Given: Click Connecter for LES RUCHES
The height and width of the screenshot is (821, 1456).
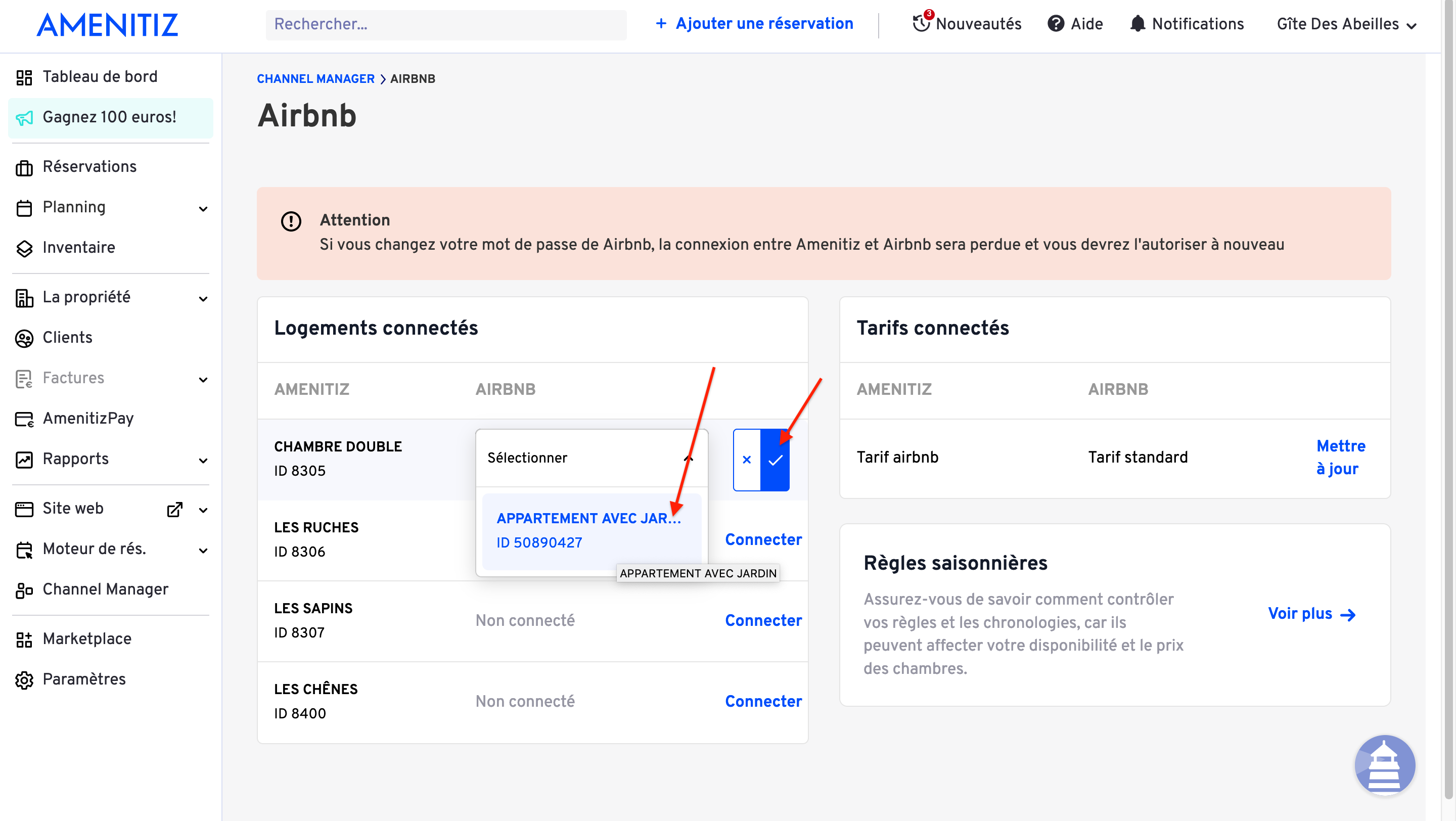Looking at the screenshot, I should pyautogui.click(x=763, y=539).
